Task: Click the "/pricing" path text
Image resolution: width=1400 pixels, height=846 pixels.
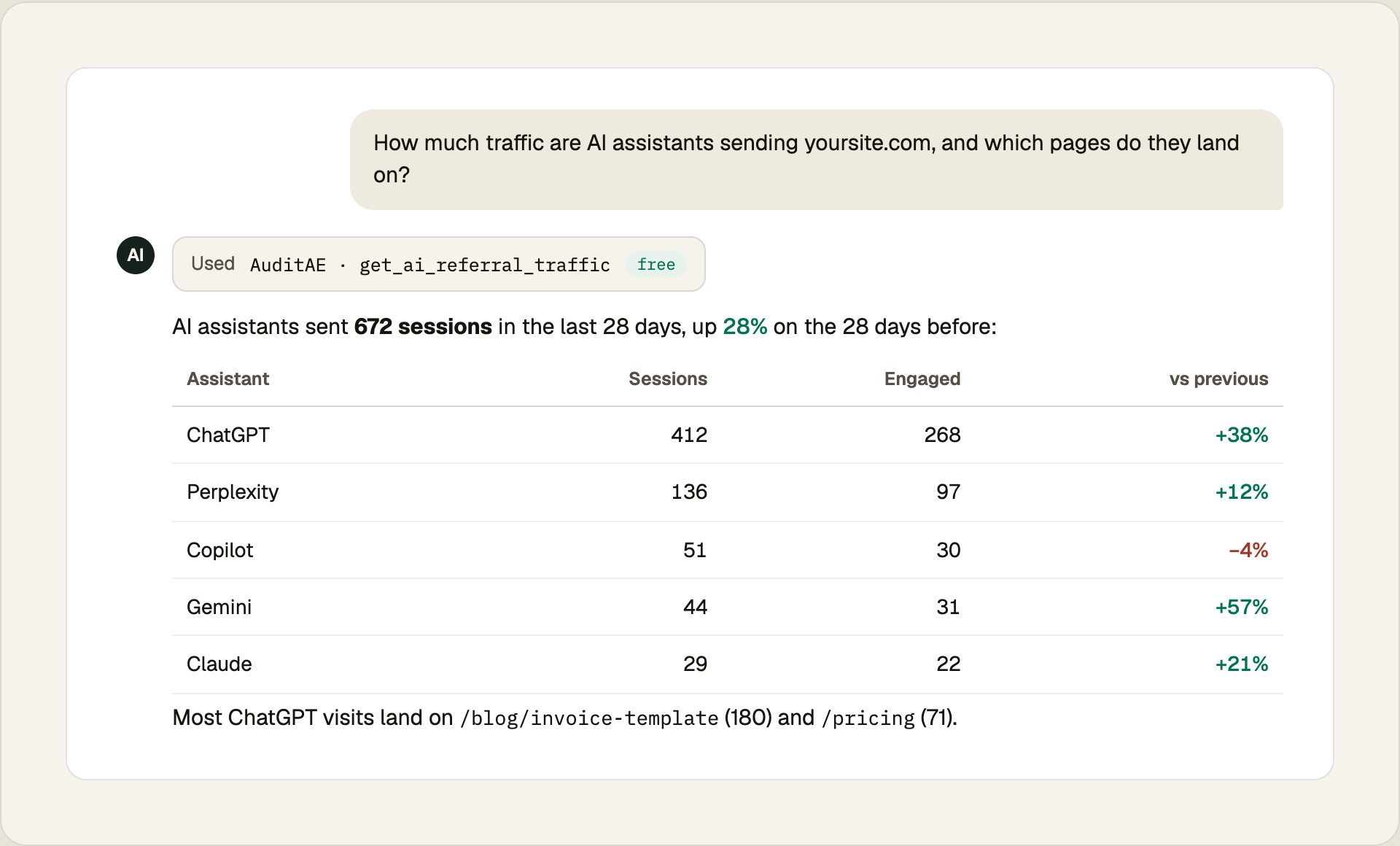Action: point(868,718)
